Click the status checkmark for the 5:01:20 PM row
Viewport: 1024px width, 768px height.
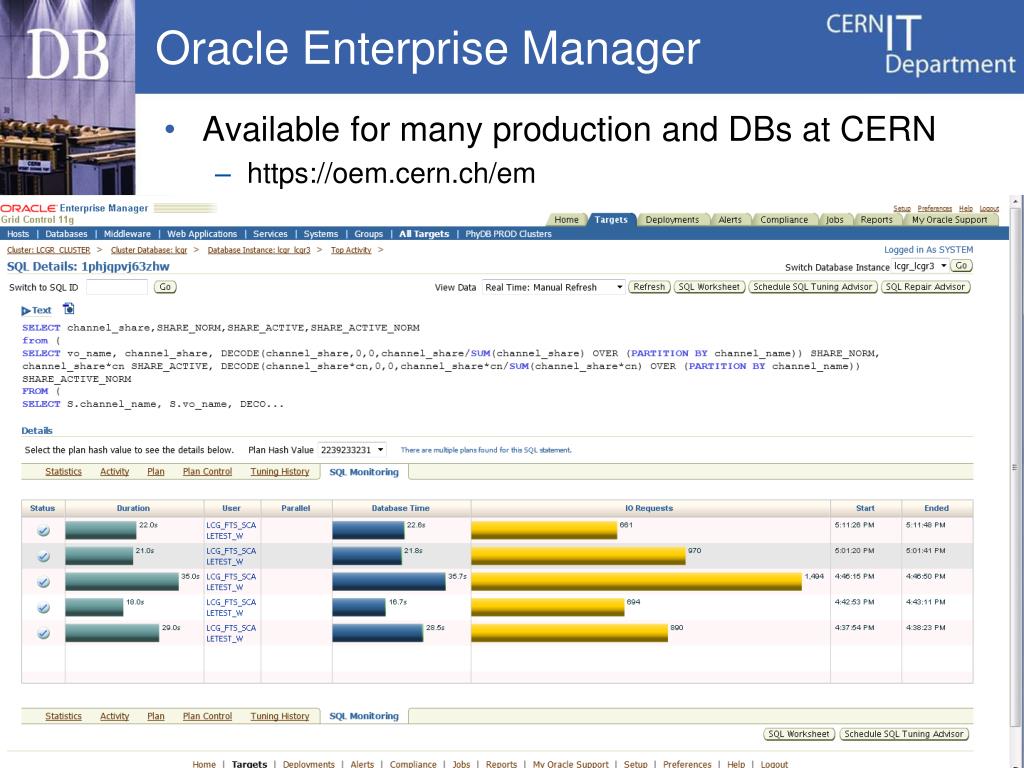pyautogui.click(x=43, y=556)
